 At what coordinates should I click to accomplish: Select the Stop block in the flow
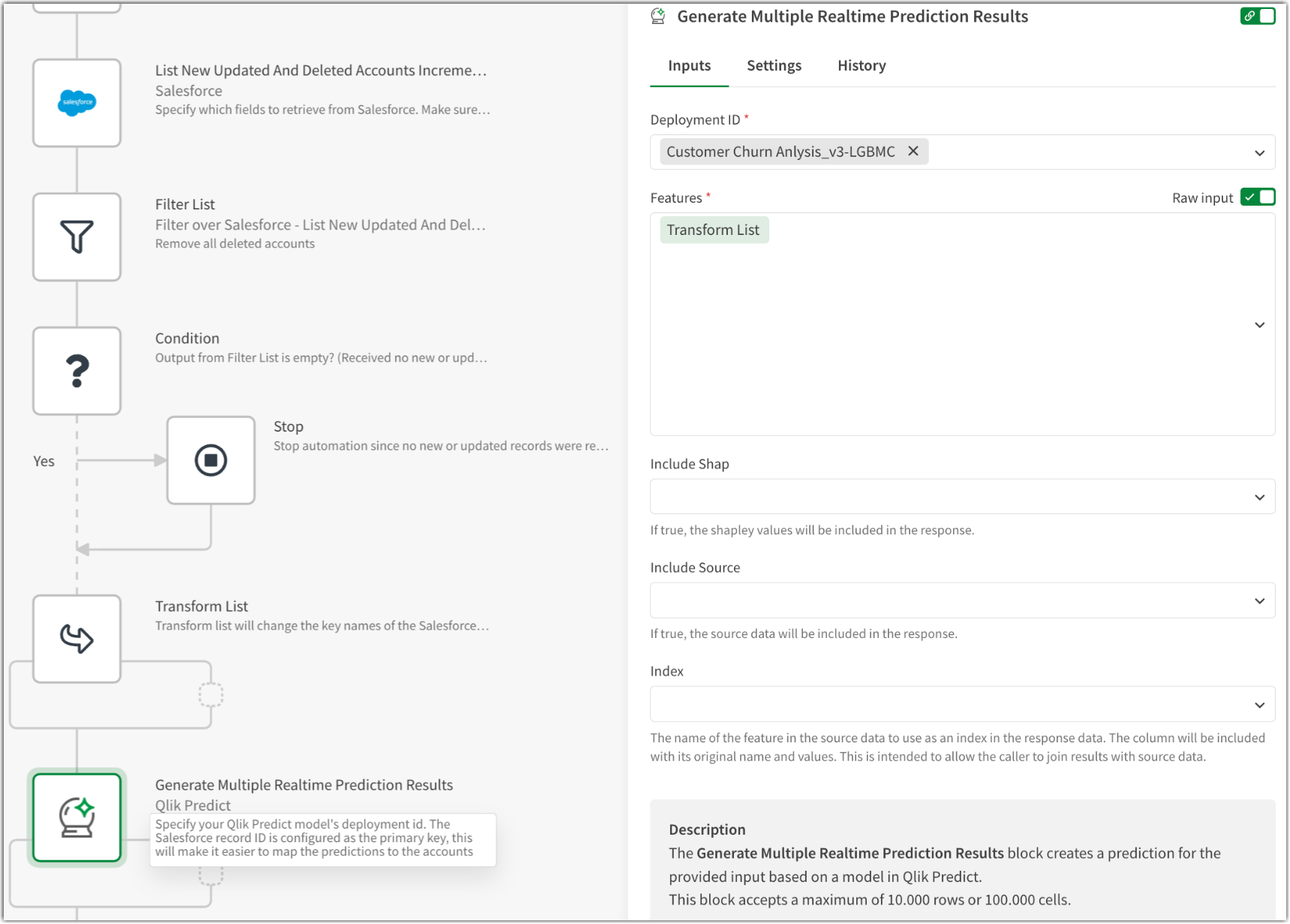tap(211, 459)
